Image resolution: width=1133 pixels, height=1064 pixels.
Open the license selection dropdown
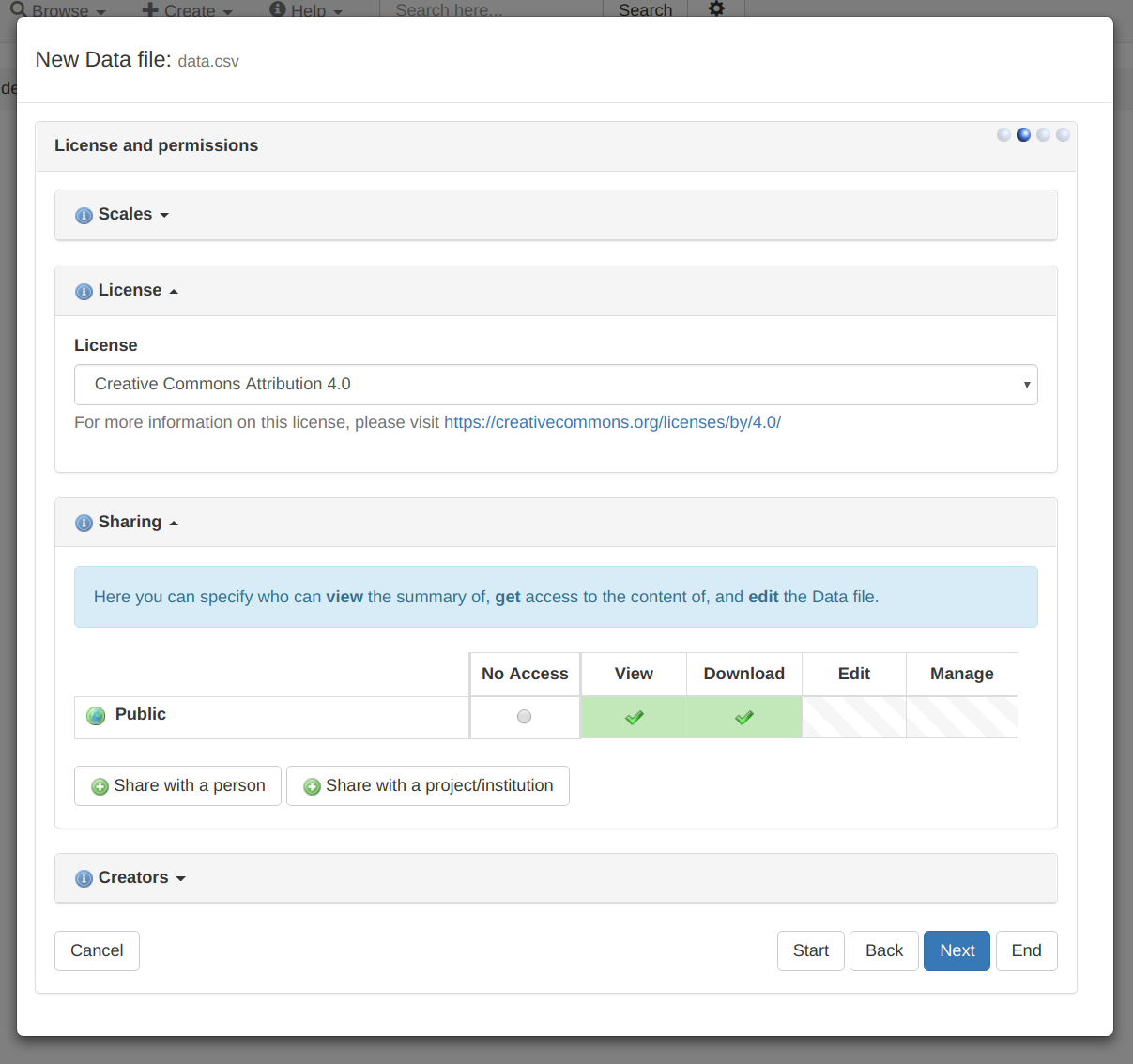pos(556,385)
